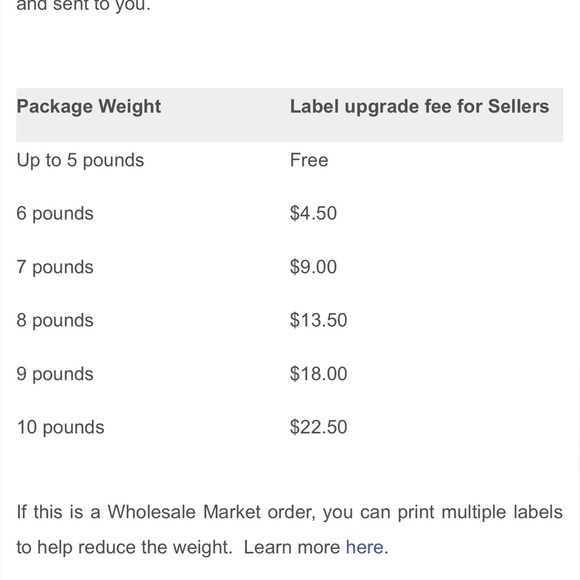
Task: Click the 'and sent to you' text
Action: 84,6
